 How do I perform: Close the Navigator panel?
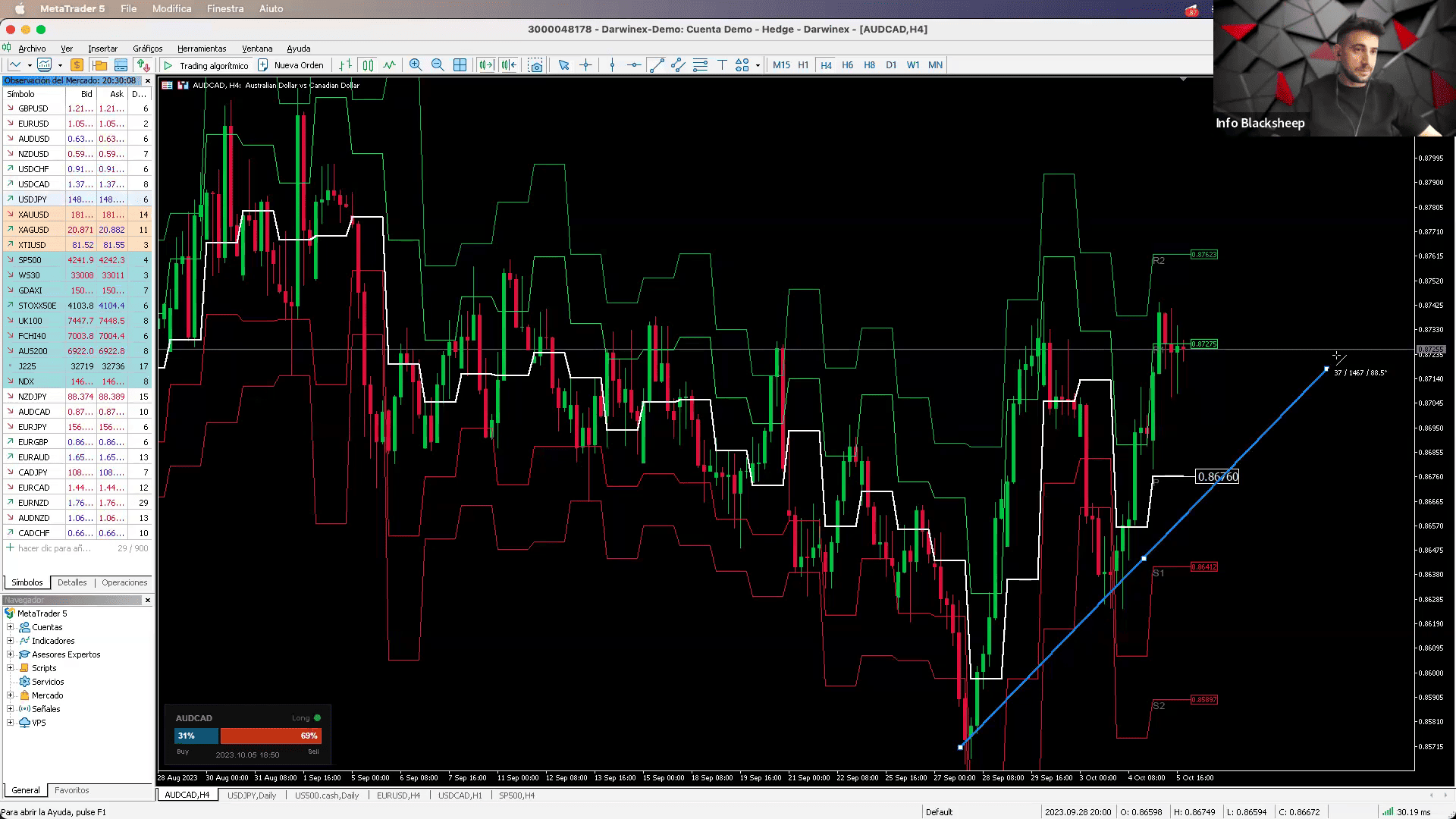147,600
